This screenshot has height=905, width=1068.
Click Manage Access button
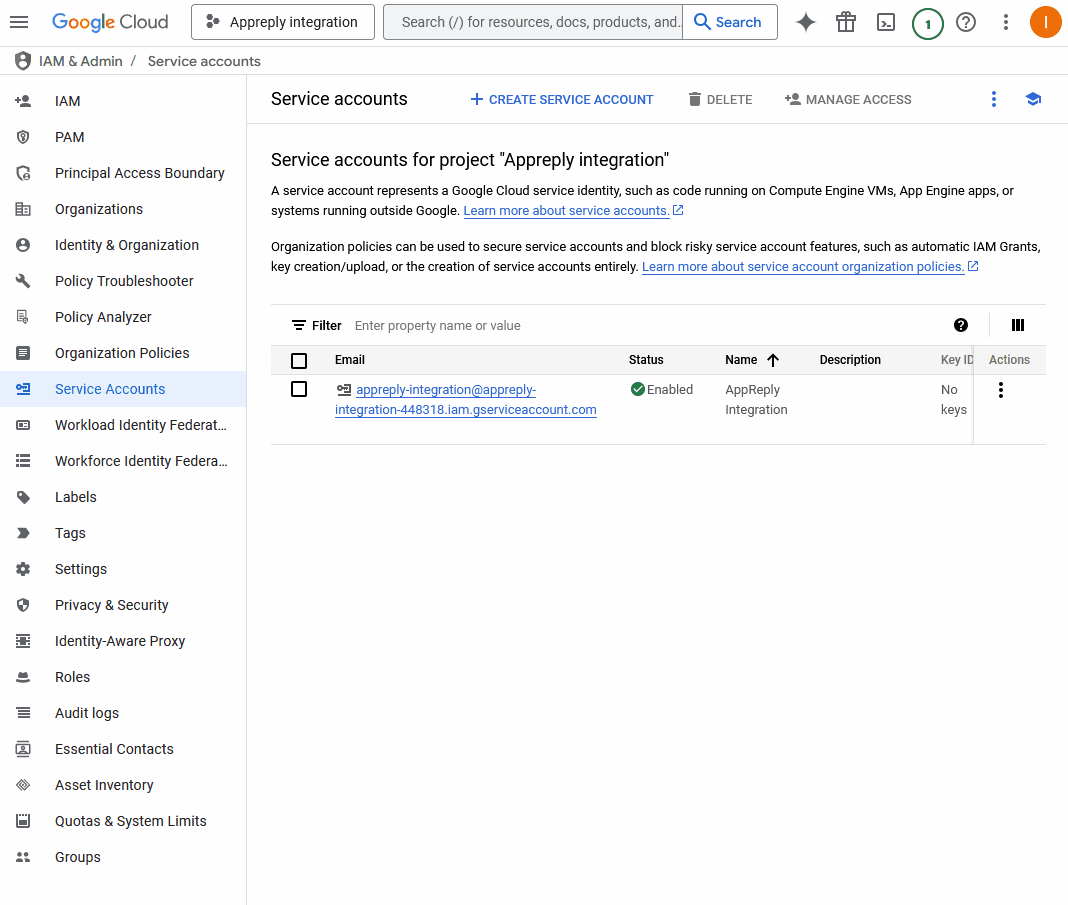pyautogui.click(x=848, y=99)
